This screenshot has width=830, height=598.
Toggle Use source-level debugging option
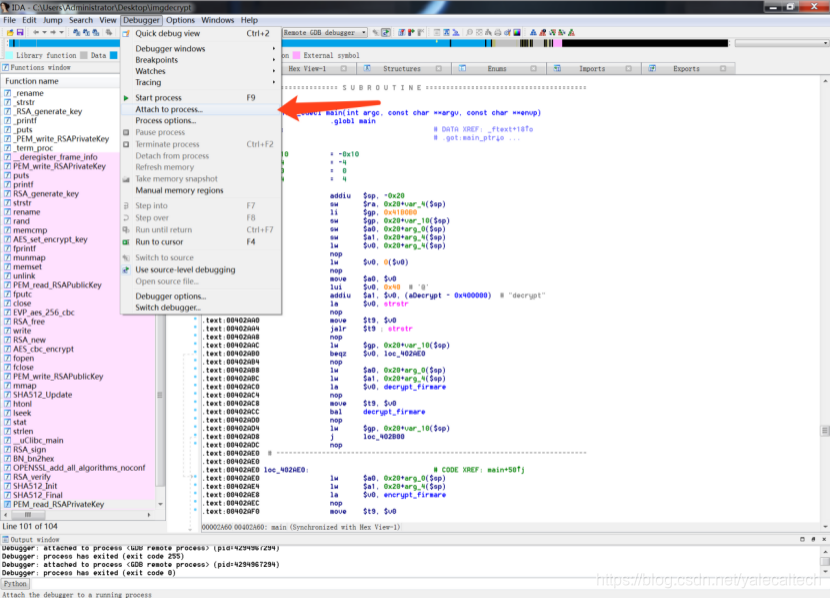click(185, 270)
